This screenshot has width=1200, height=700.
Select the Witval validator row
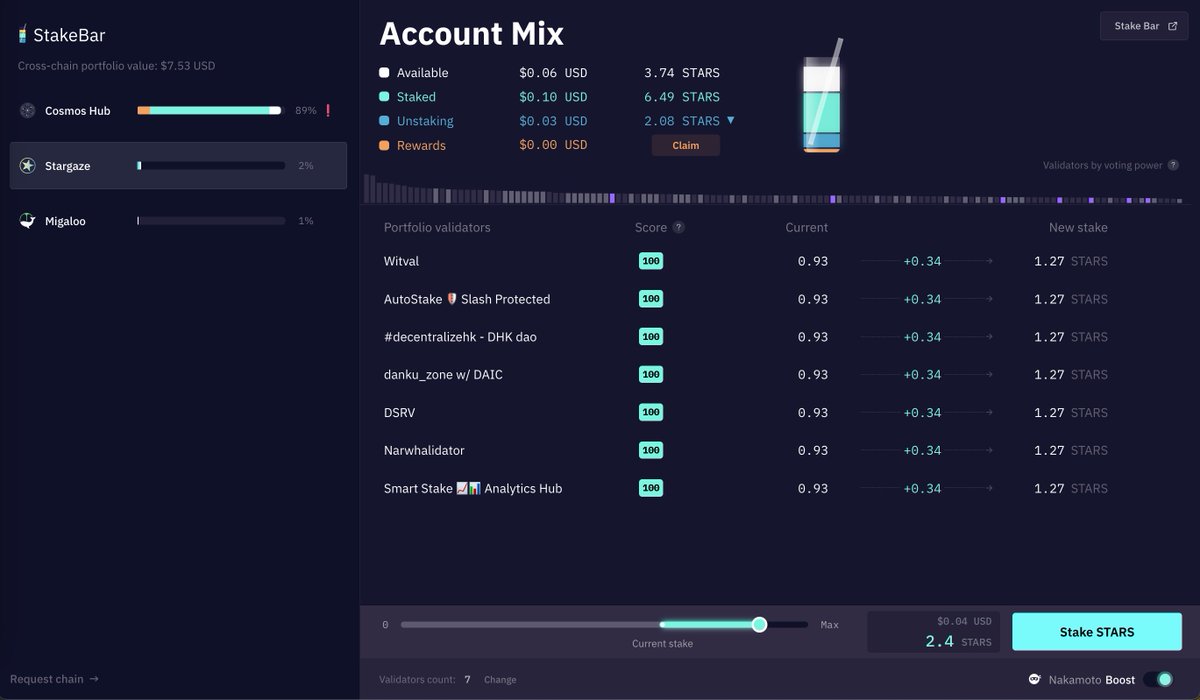pos(746,261)
